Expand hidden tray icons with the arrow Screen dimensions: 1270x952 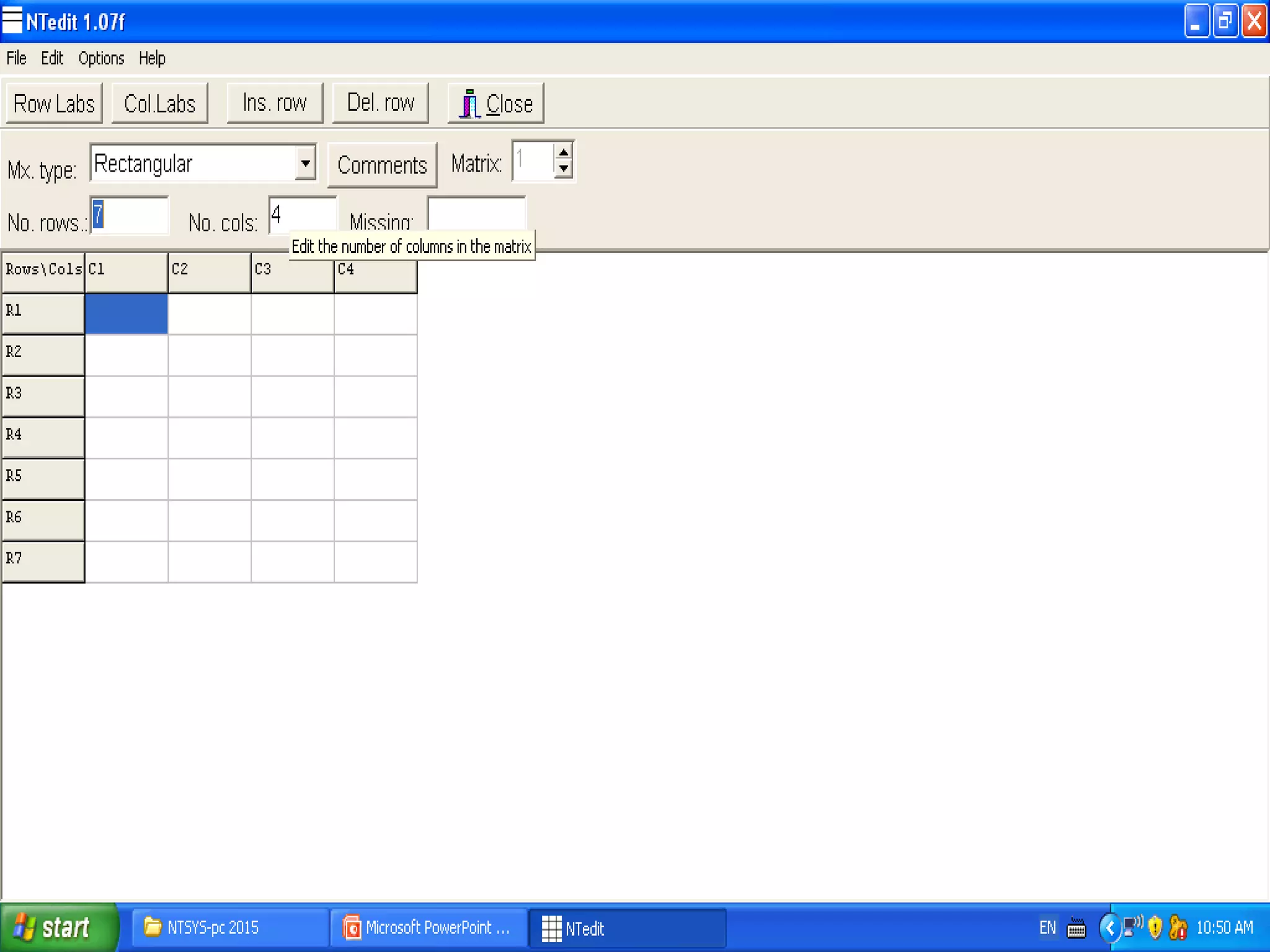click(1109, 928)
